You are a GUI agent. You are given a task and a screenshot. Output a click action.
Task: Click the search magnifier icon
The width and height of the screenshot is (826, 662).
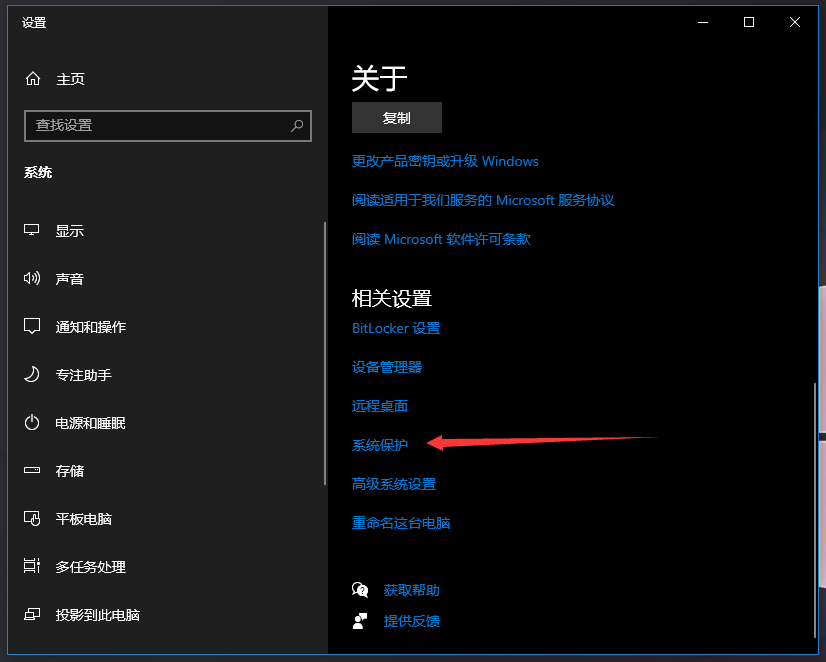tap(297, 126)
